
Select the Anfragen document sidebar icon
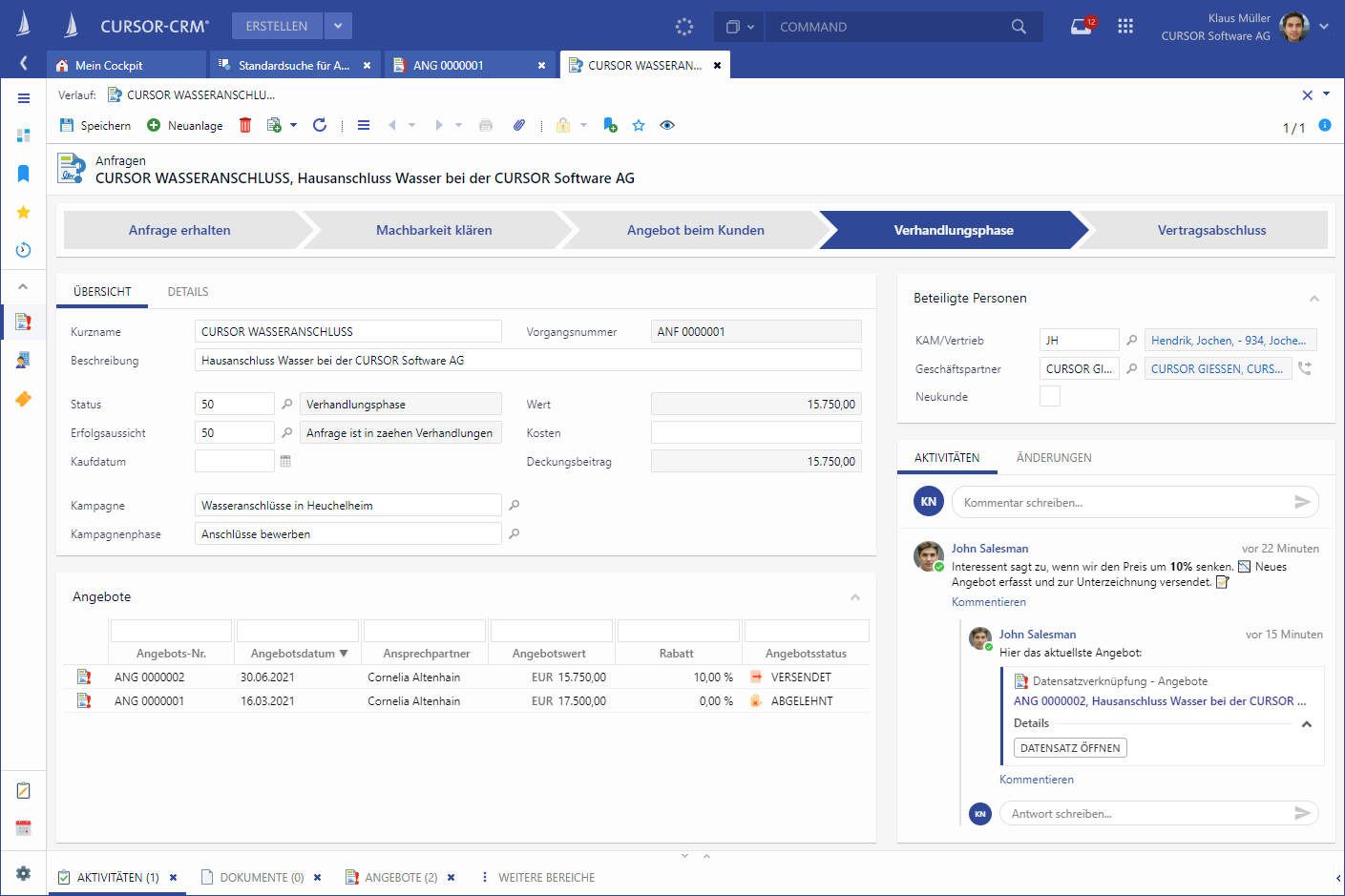point(24,322)
